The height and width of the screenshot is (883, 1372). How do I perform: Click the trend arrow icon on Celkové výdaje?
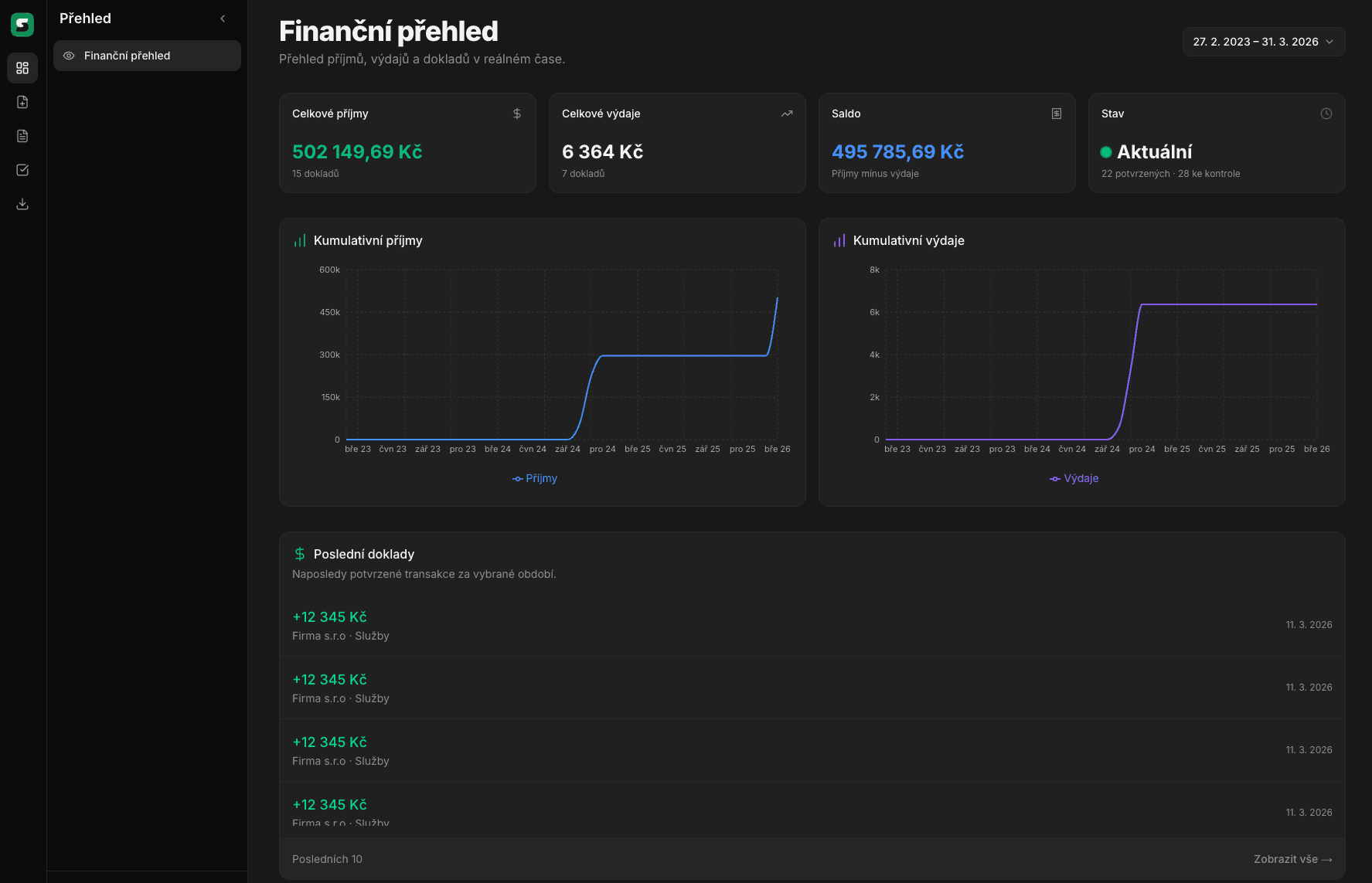[787, 114]
